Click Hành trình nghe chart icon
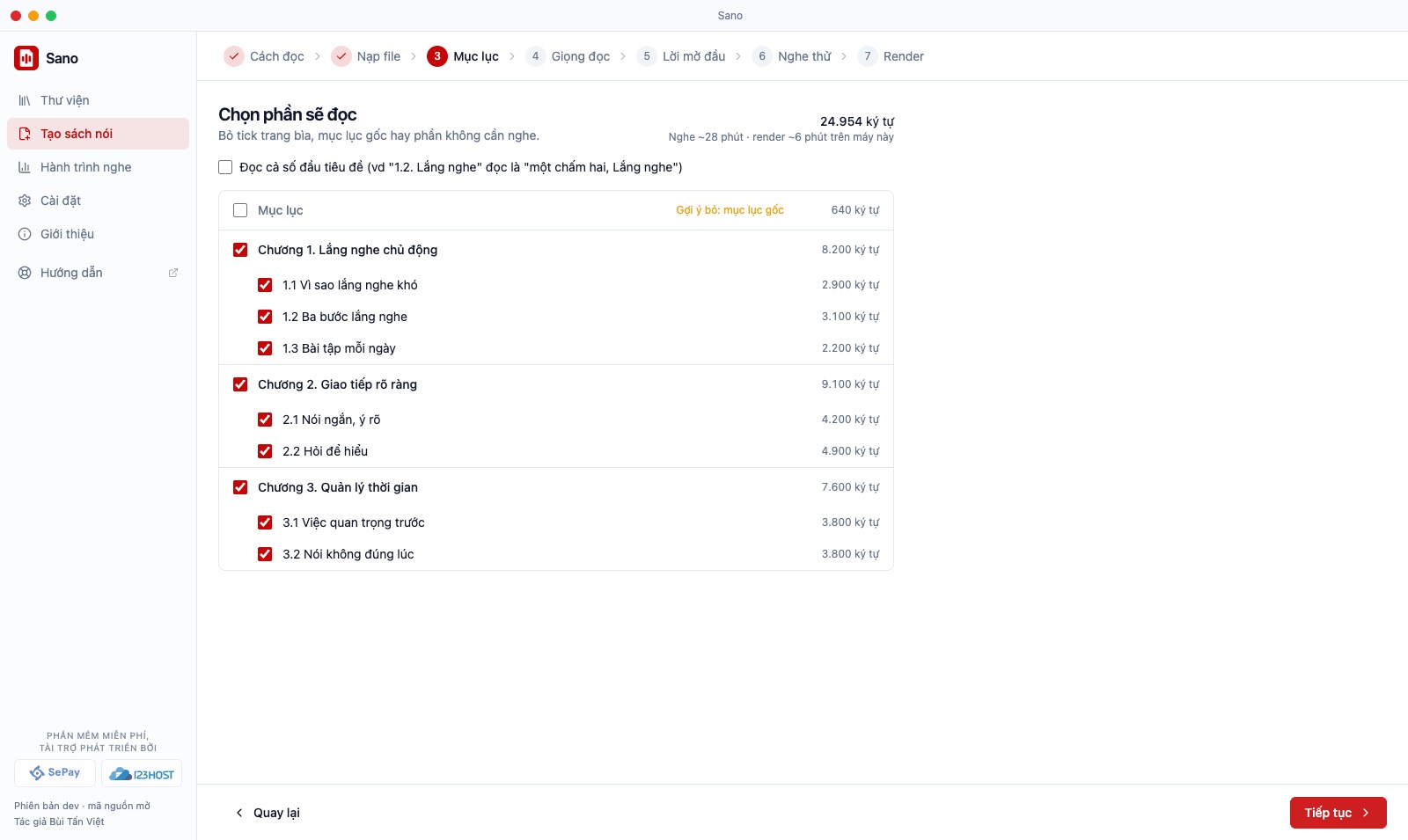The width and height of the screenshot is (1408, 840). pyautogui.click(x=25, y=167)
